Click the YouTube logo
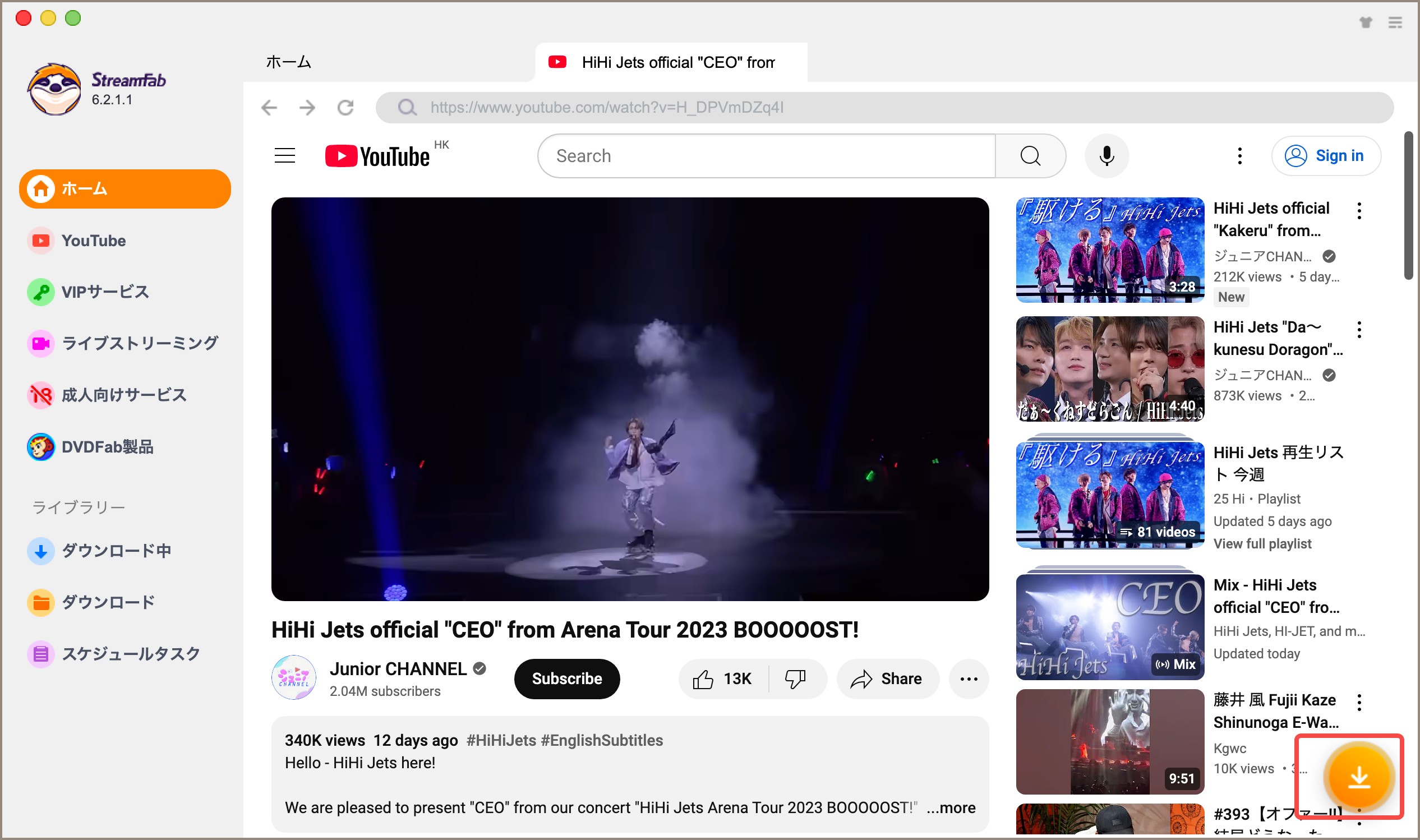The height and width of the screenshot is (840, 1420). click(x=377, y=156)
